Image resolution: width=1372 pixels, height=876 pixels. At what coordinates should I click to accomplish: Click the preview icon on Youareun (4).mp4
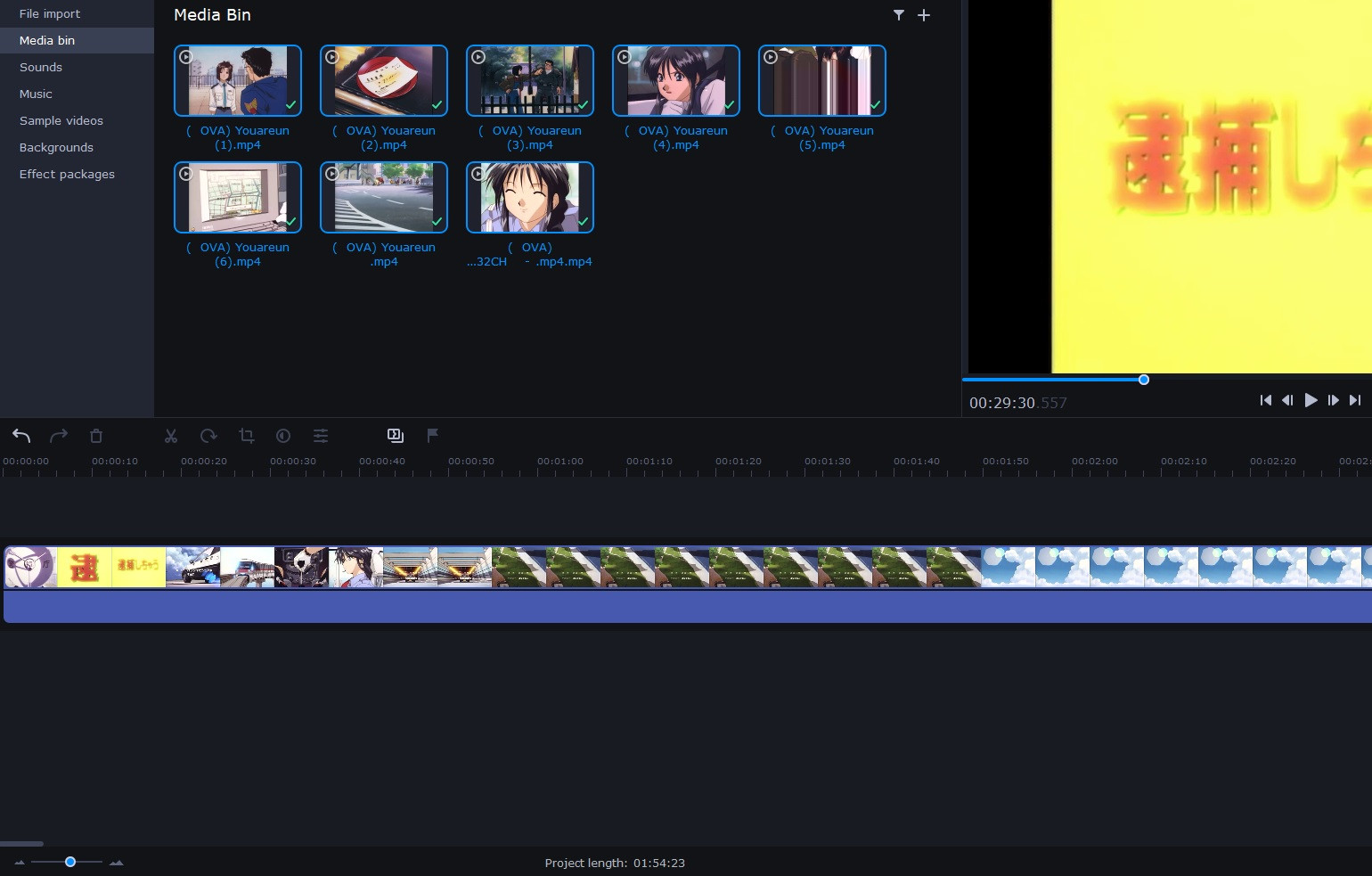tap(625, 57)
